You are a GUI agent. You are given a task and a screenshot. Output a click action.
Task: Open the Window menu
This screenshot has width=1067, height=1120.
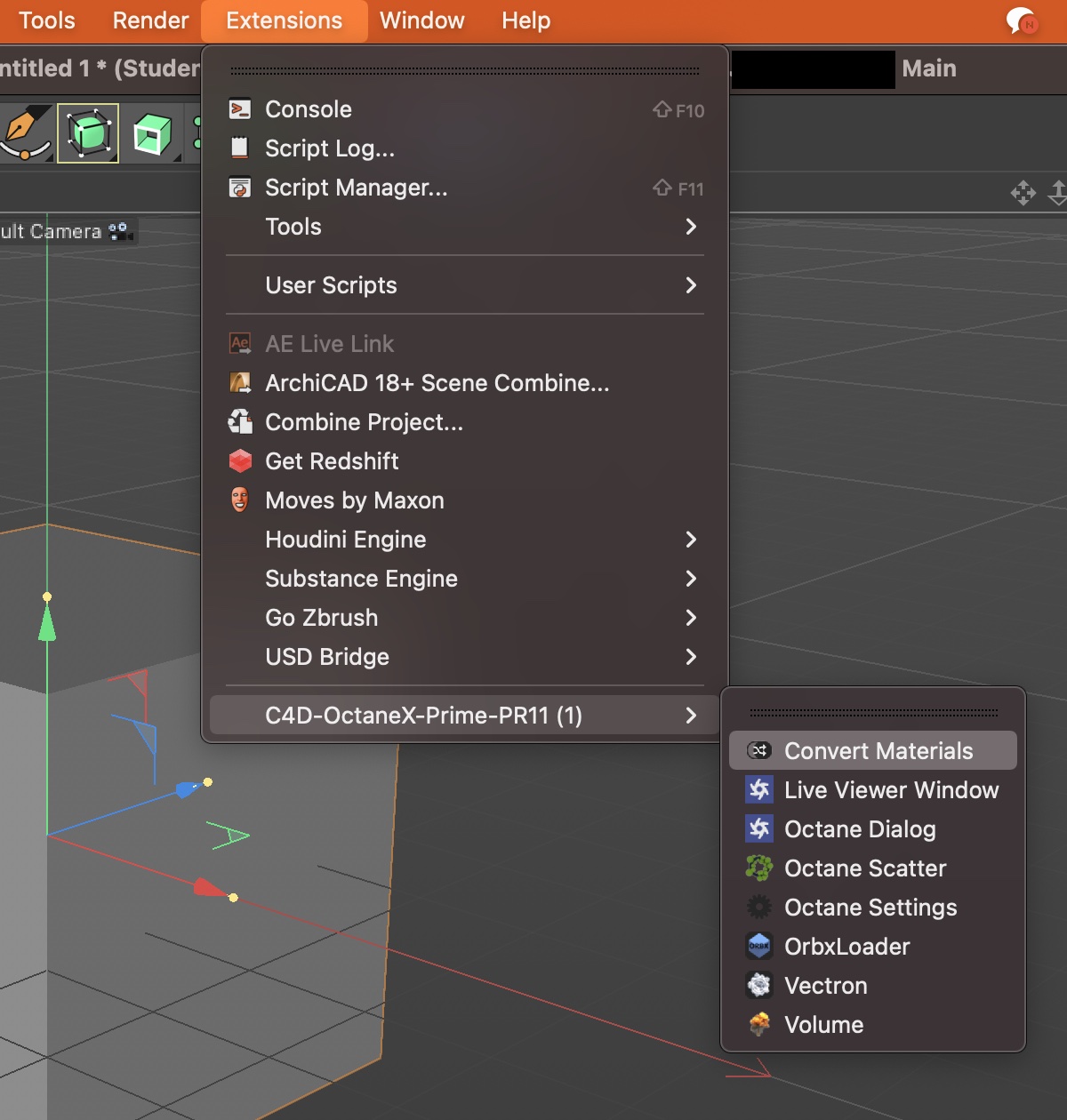(422, 20)
